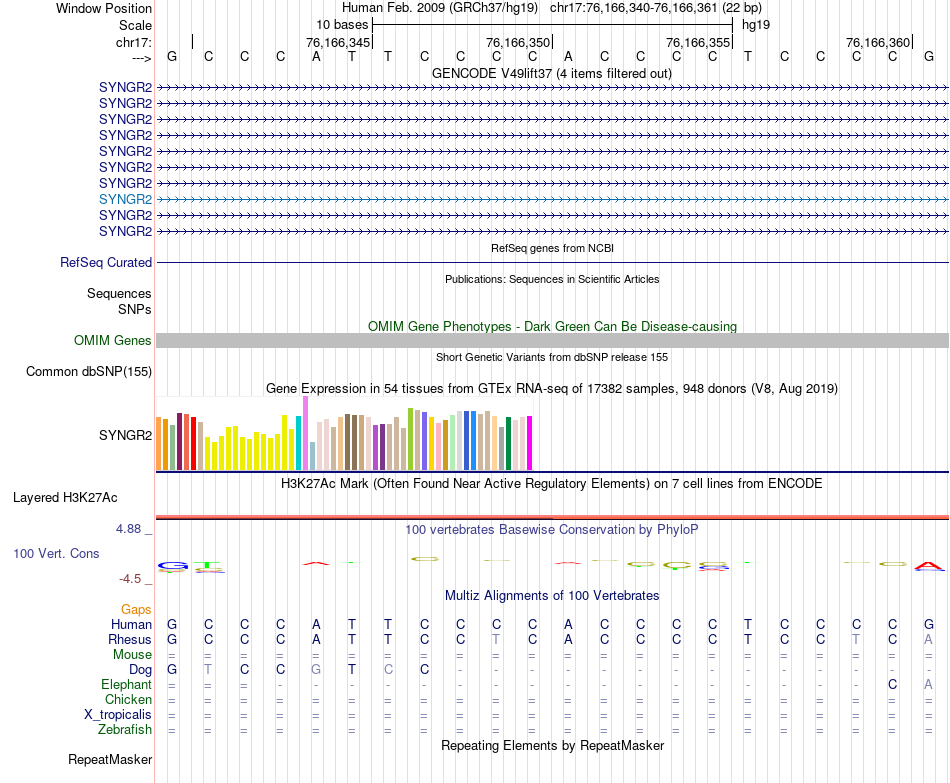This screenshot has width=950, height=783.
Task: Click the Gene Expression in 54 tissues title
Action: (552, 388)
